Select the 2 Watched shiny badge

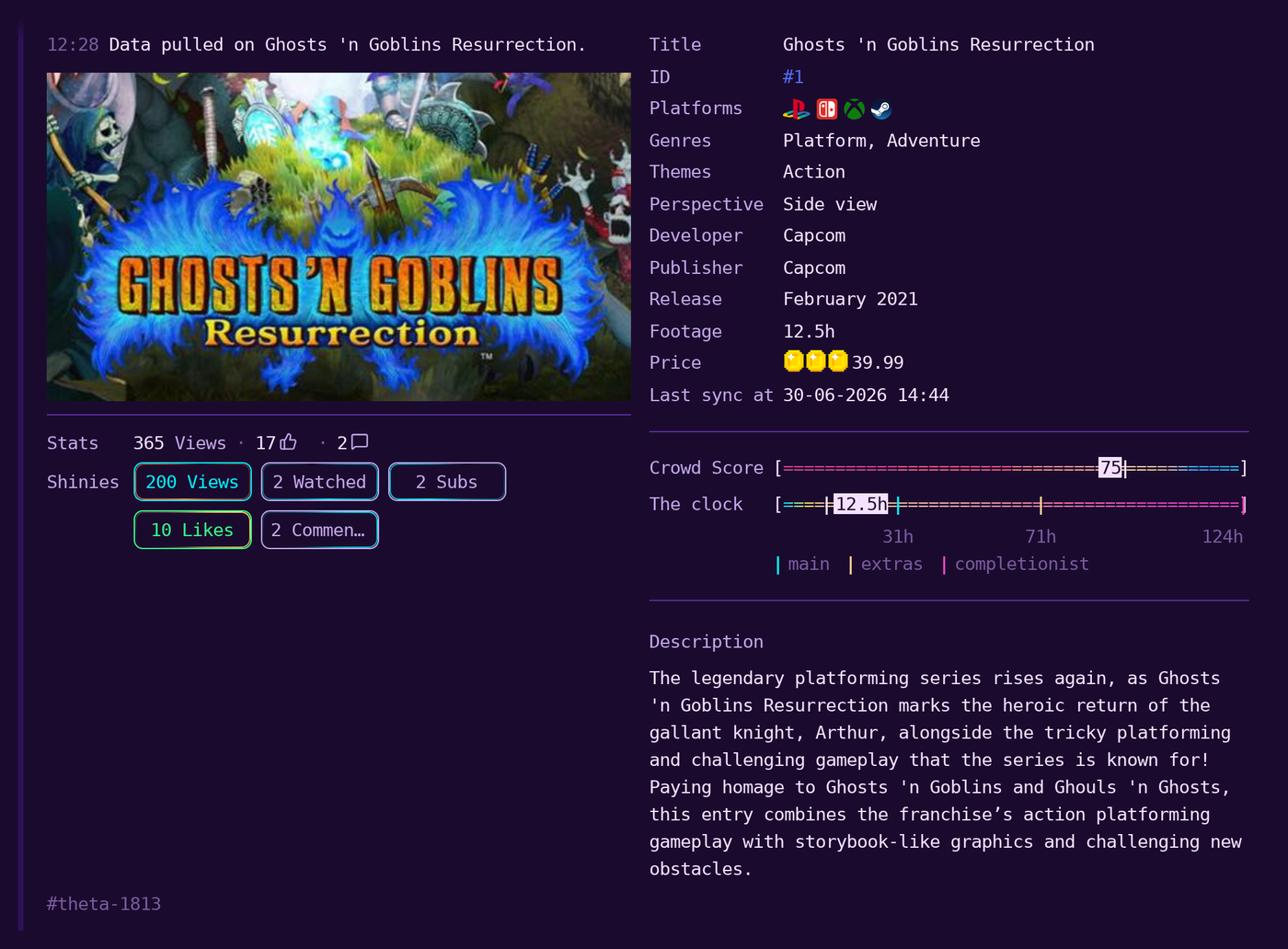pyautogui.click(x=319, y=482)
